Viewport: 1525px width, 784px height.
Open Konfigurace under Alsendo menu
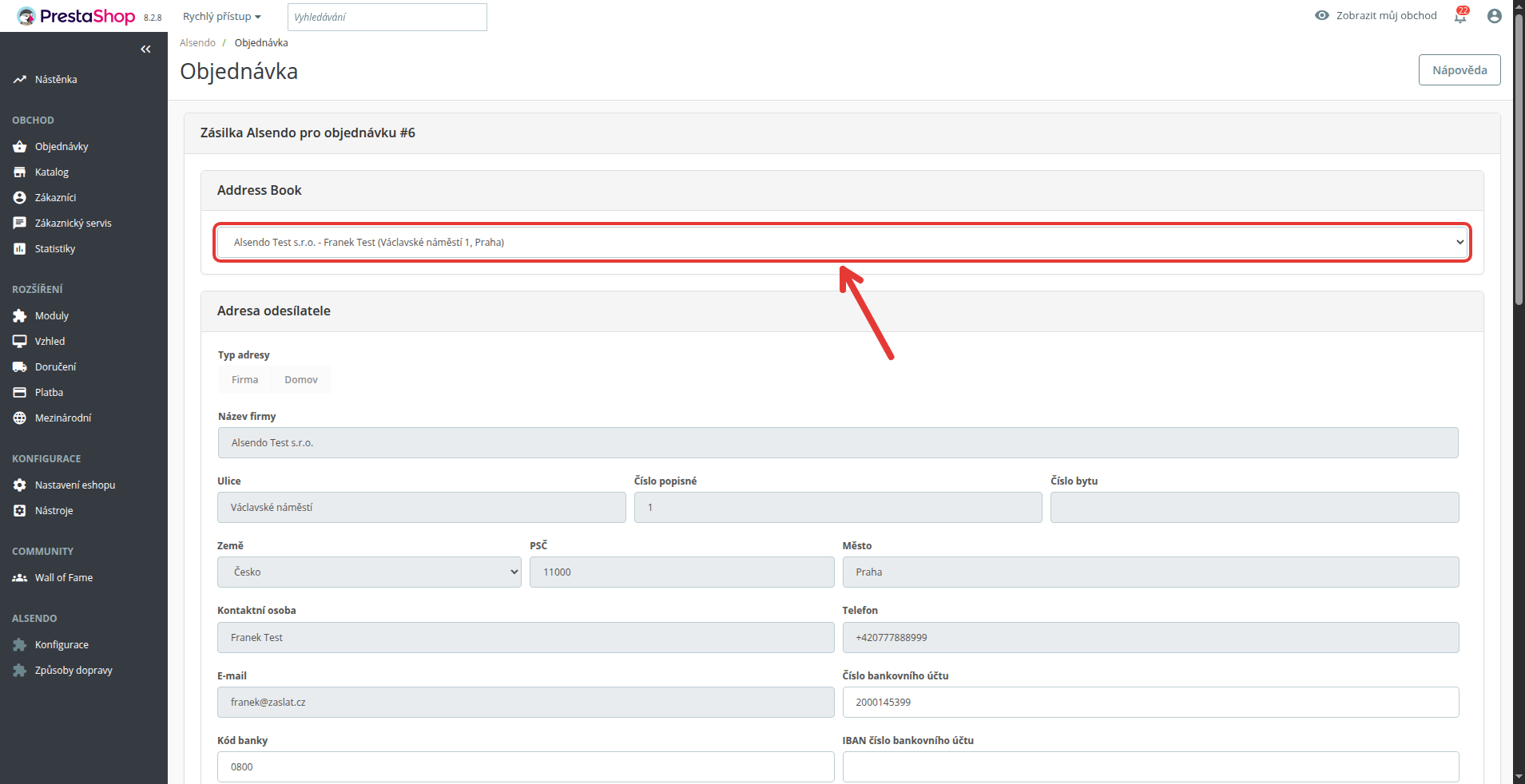point(62,645)
